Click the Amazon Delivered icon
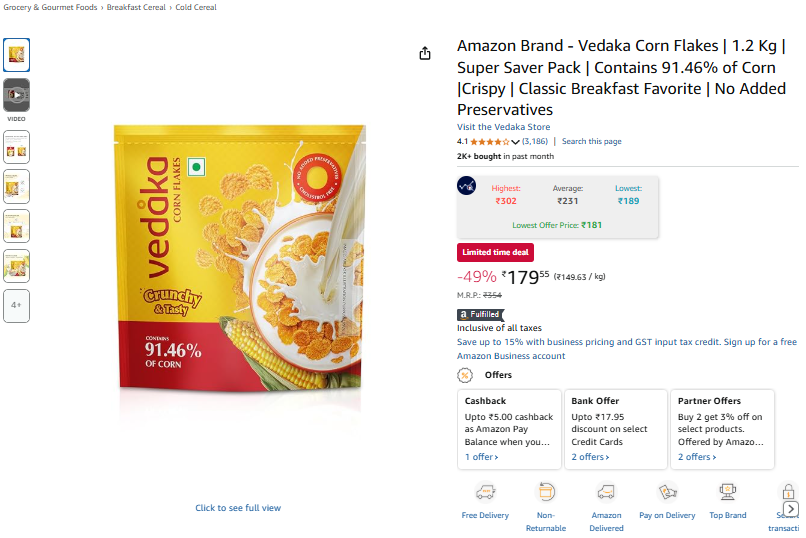This screenshot has width=806, height=538. coord(606,492)
